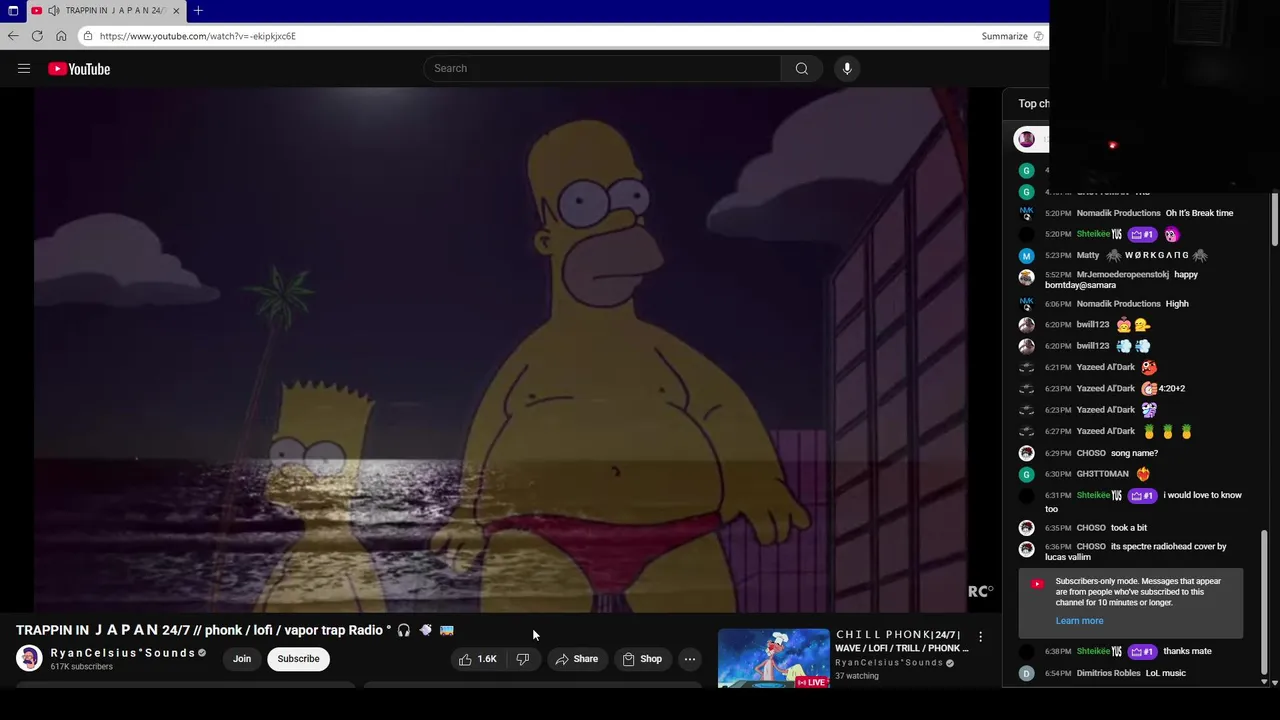Click Matty's blue M avatar
The image size is (1280, 720).
pyautogui.click(x=1026, y=255)
